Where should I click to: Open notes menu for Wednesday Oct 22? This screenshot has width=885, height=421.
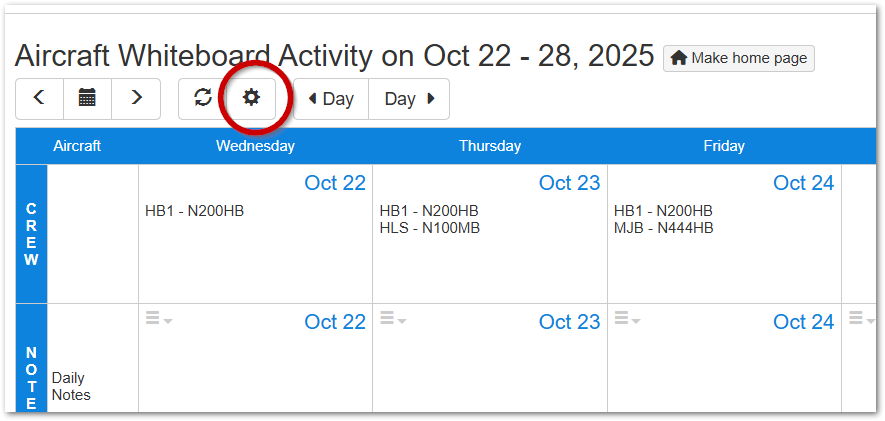click(x=159, y=319)
